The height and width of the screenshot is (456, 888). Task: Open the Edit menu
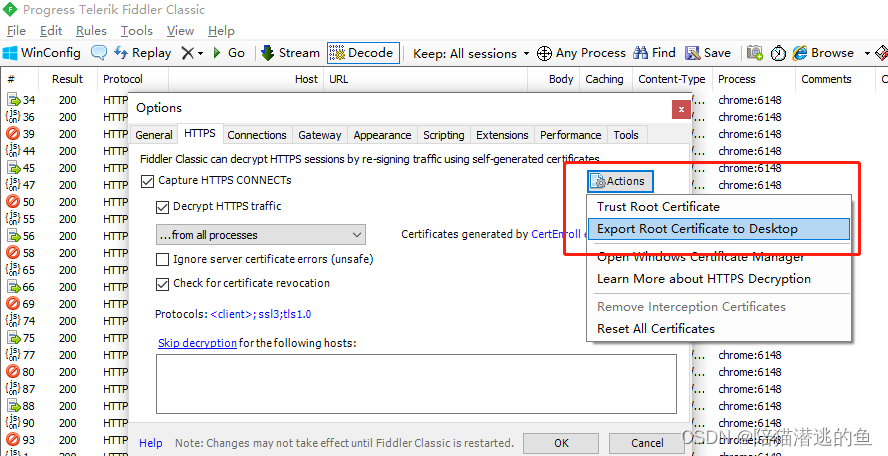[51, 31]
